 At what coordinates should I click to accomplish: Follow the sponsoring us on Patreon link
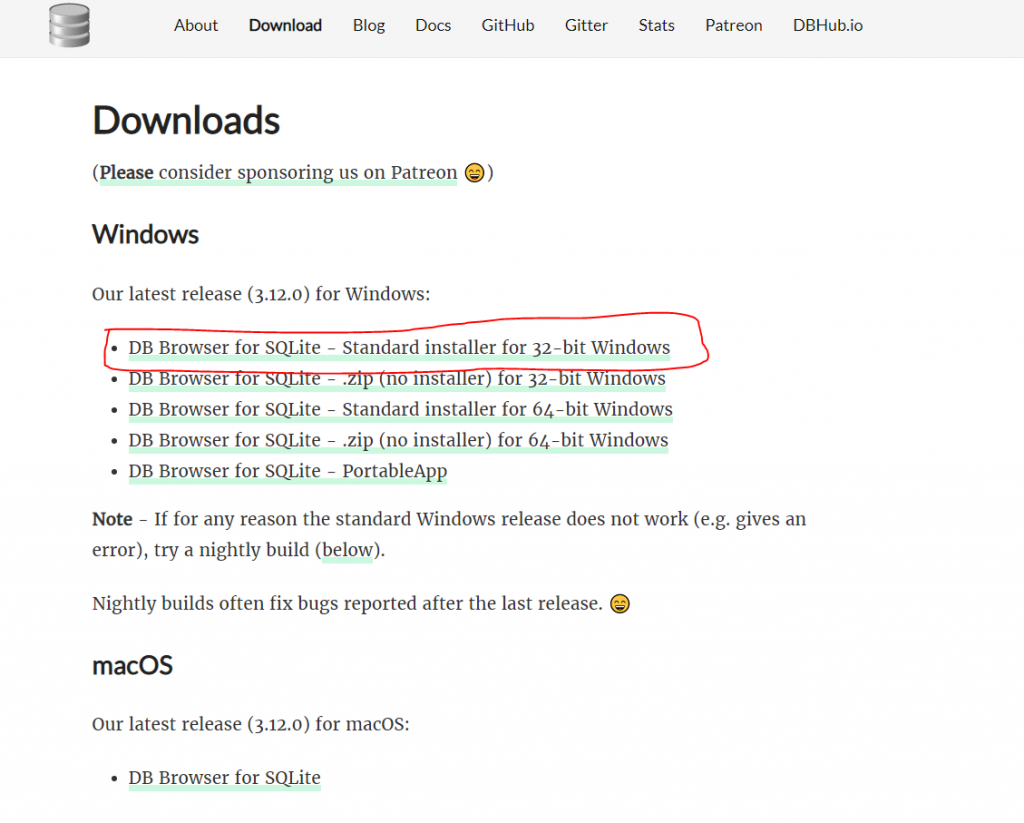[x=278, y=172]
